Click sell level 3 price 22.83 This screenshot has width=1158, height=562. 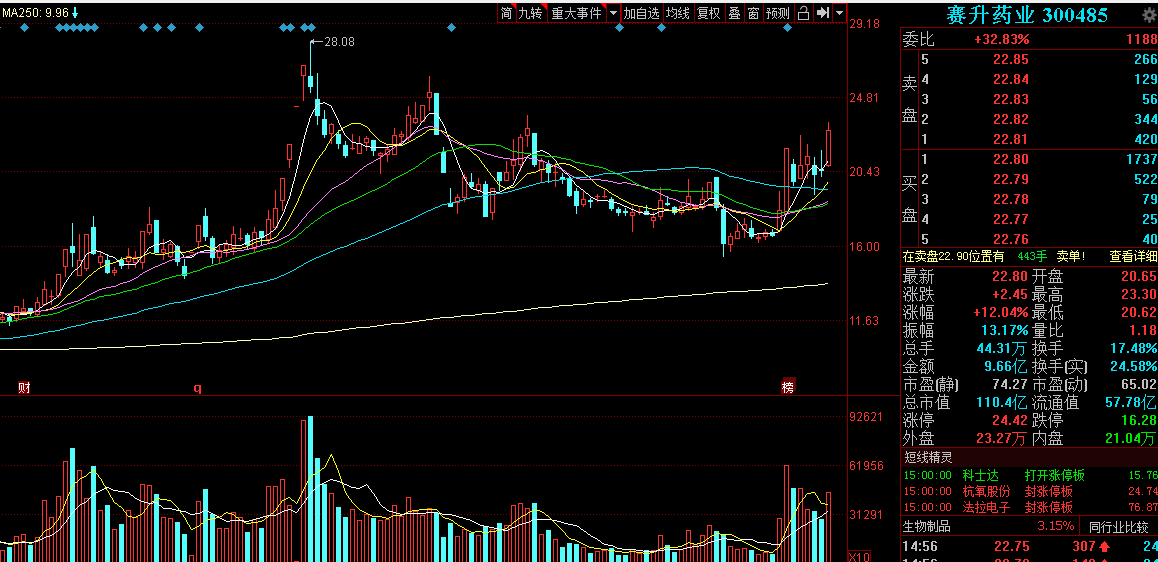[1011, 99]
